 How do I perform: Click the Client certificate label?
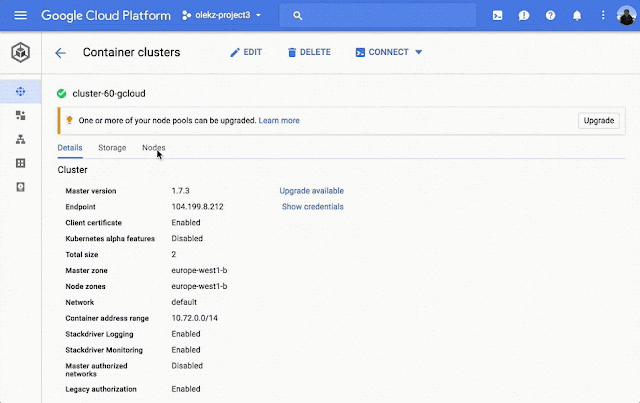click(93, 223)
